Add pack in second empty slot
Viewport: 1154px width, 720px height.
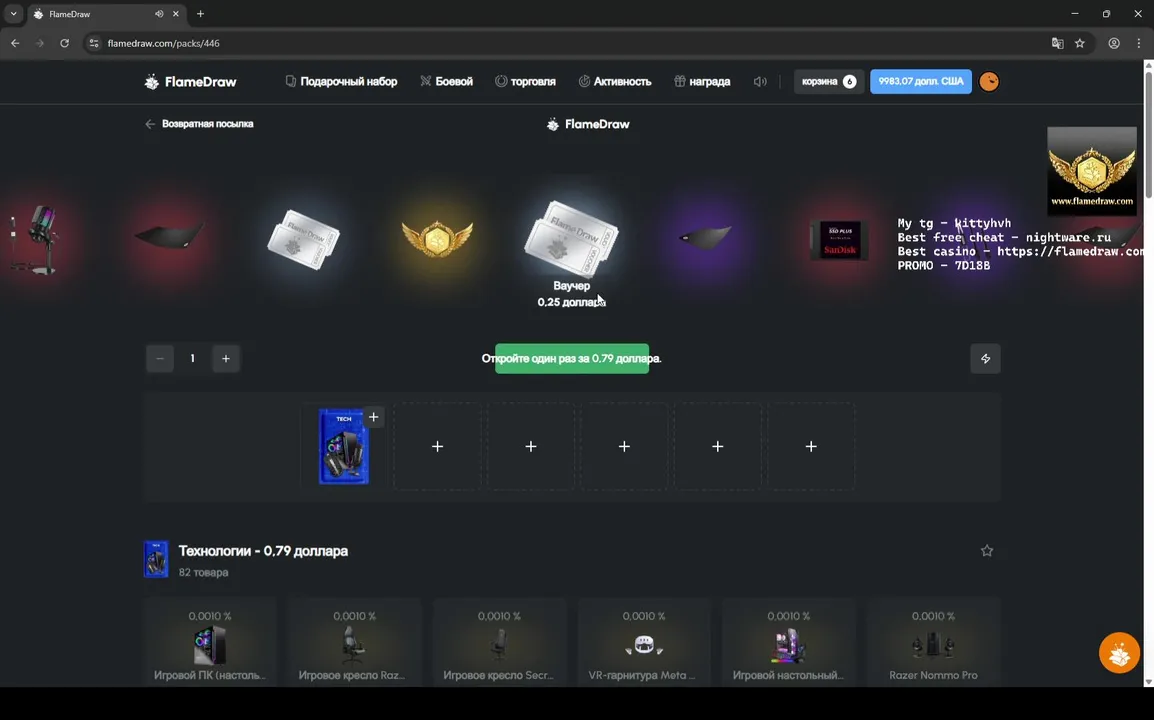[x=531, y=446]
